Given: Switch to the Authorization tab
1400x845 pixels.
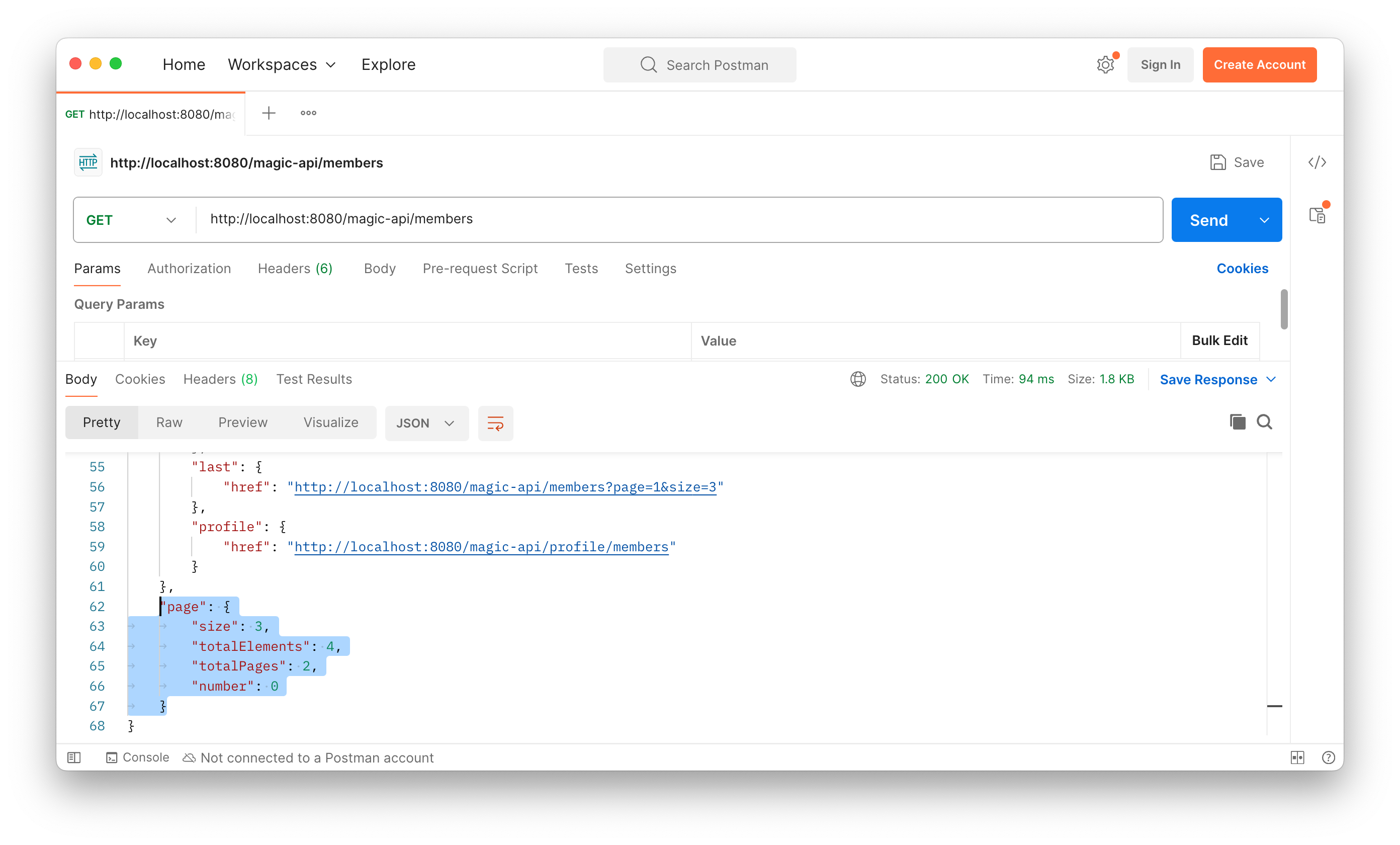Looking at the screenshot, I should (189, 268).
